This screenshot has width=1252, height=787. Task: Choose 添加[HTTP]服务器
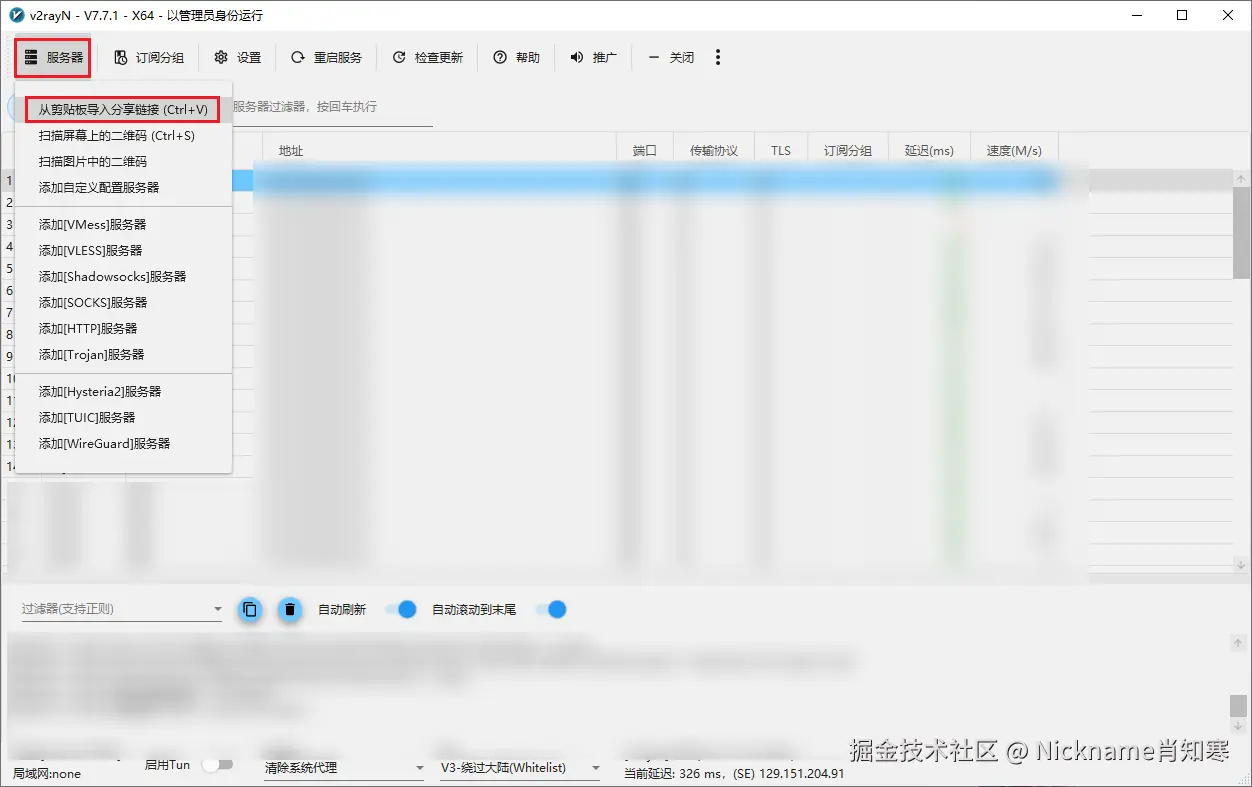(123, 328)
